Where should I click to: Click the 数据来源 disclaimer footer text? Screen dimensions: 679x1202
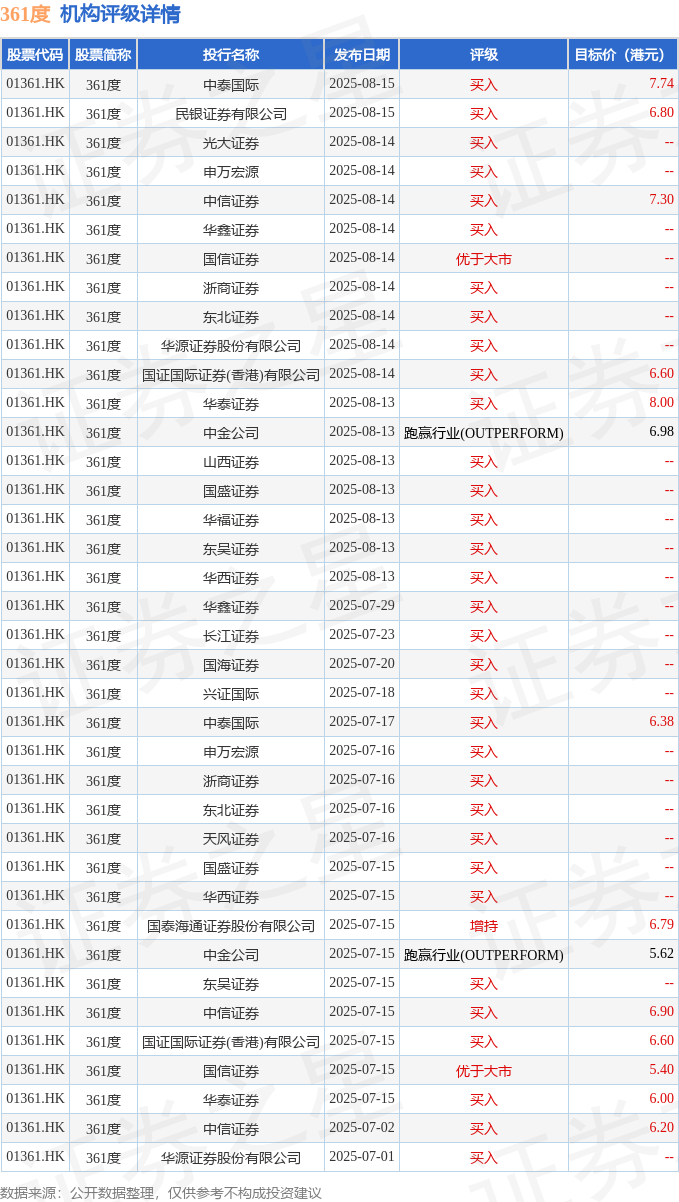tap(161, 1192)
